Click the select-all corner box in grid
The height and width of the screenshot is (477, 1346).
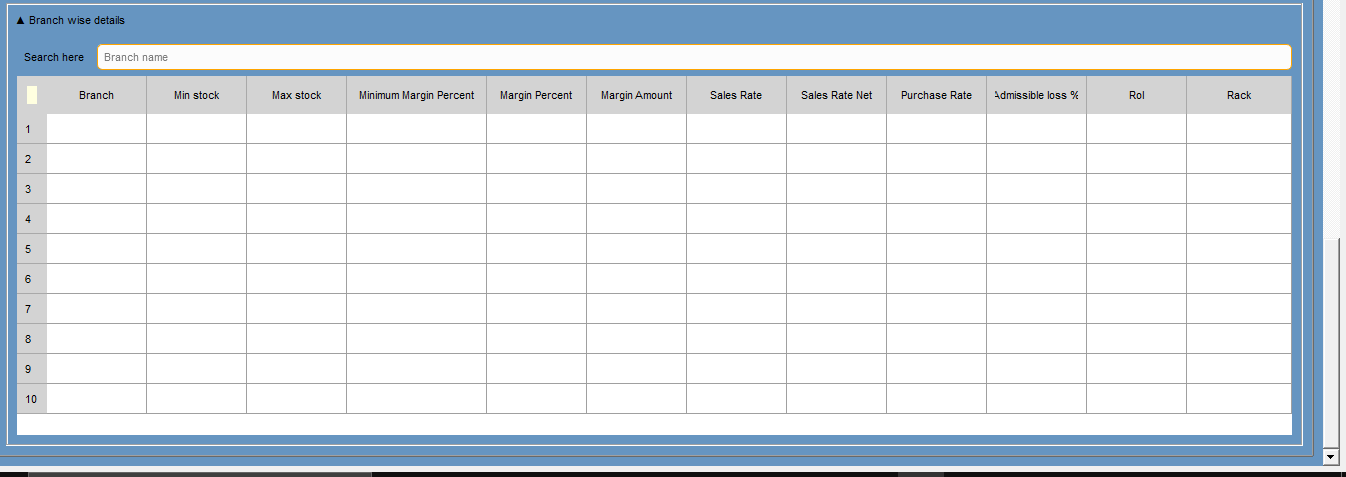(32, 95)
